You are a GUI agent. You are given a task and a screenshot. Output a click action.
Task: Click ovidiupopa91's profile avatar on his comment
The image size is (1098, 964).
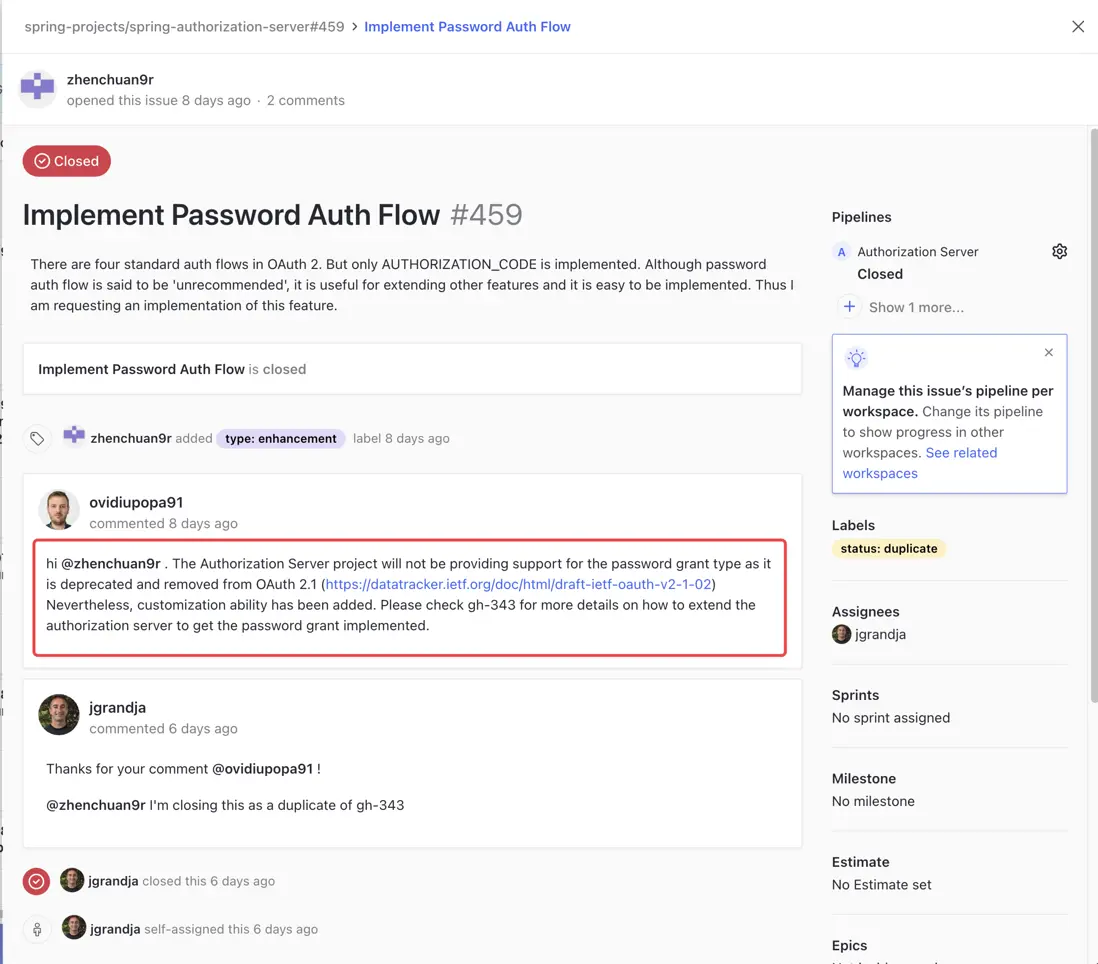59,510
